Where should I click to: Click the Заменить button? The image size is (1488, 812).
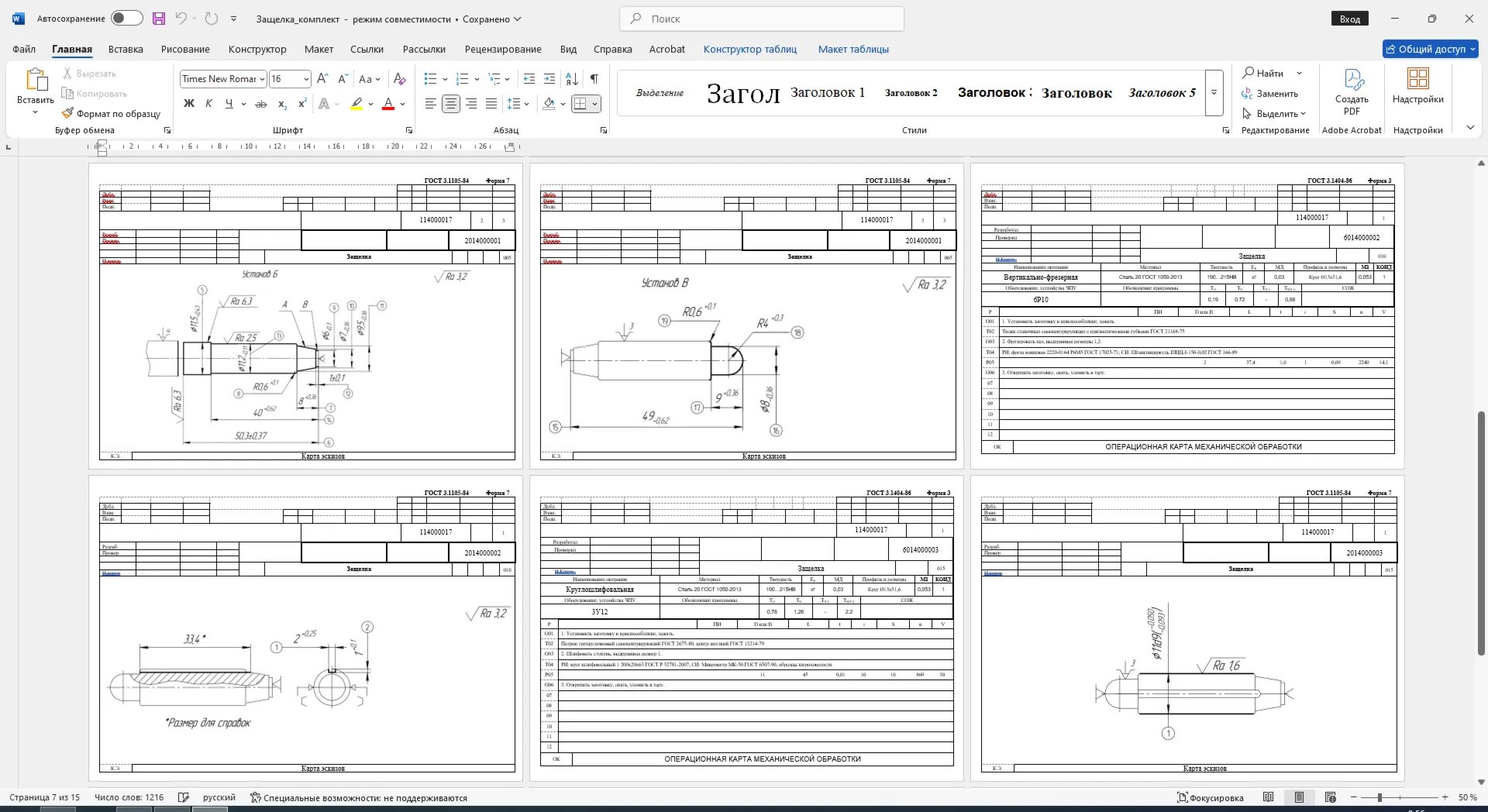(1269, 93)
